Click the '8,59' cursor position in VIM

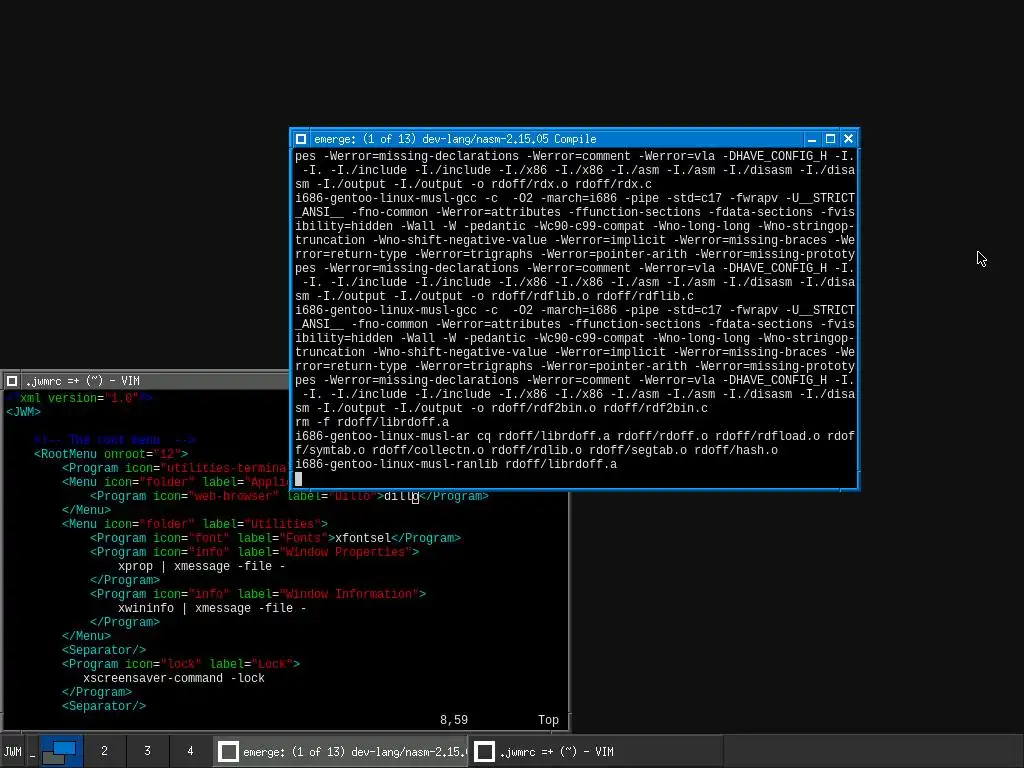click(454, 720)
